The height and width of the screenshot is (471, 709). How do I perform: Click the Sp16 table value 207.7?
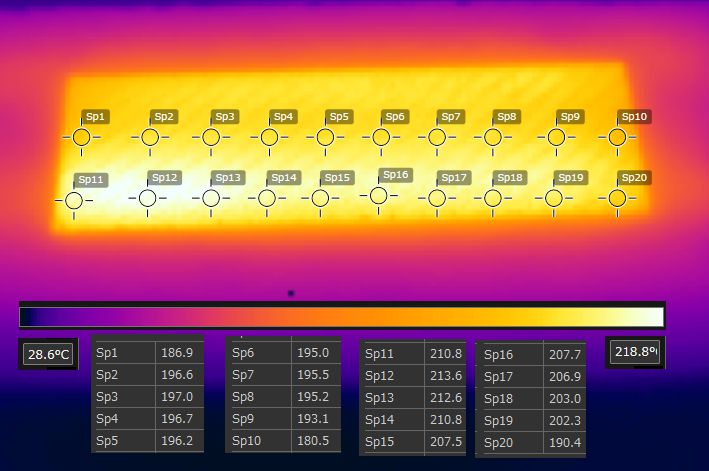click(564, 355)
